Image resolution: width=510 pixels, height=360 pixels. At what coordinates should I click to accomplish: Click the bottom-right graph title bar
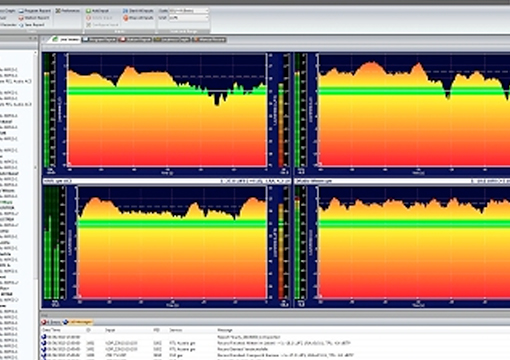402,181
